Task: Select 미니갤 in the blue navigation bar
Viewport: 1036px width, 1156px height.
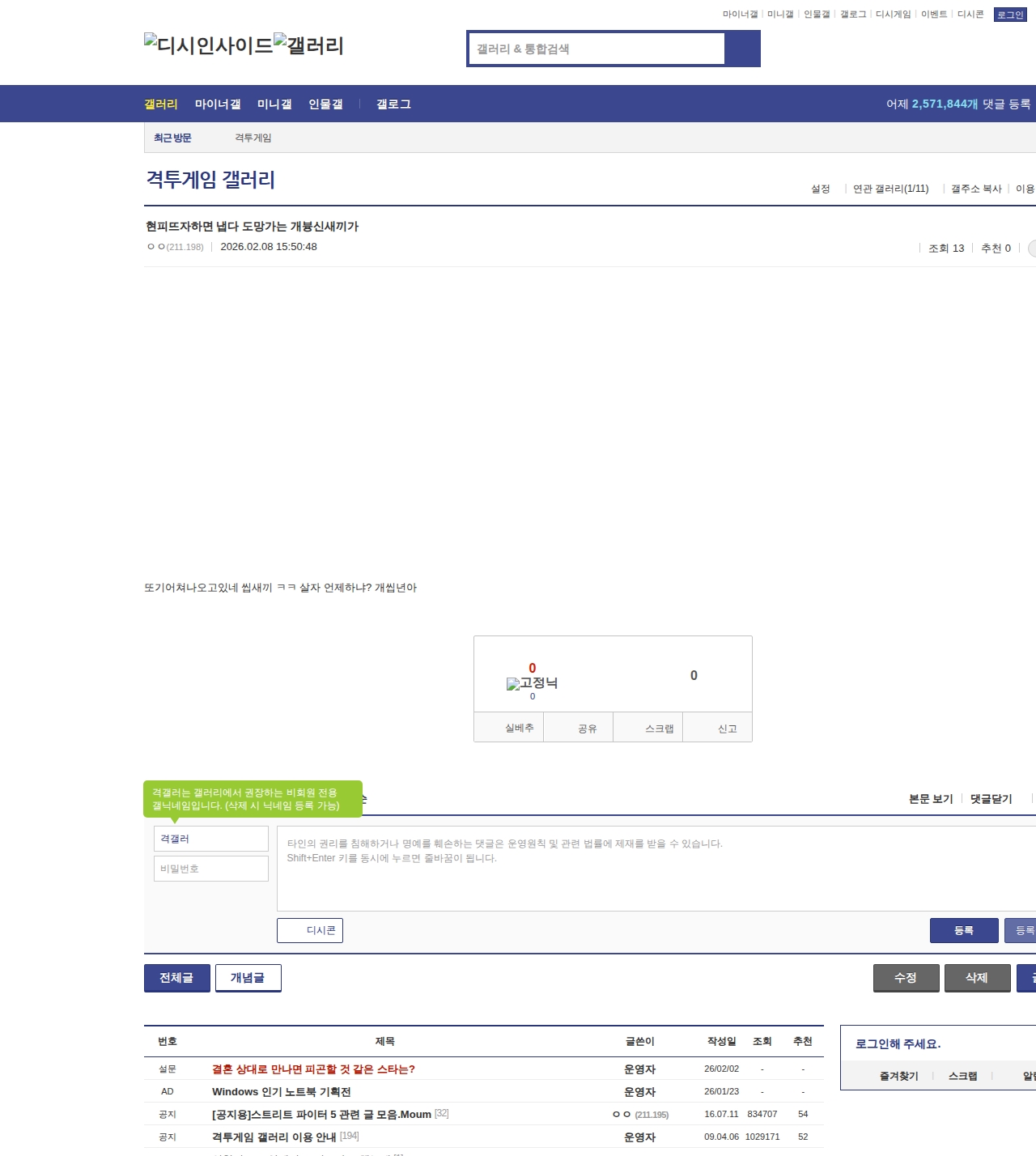Action: (x=274, y=104)
